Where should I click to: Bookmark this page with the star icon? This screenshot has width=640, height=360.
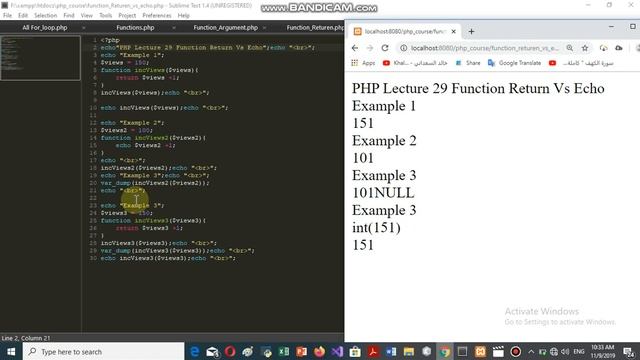click(585, 48)
